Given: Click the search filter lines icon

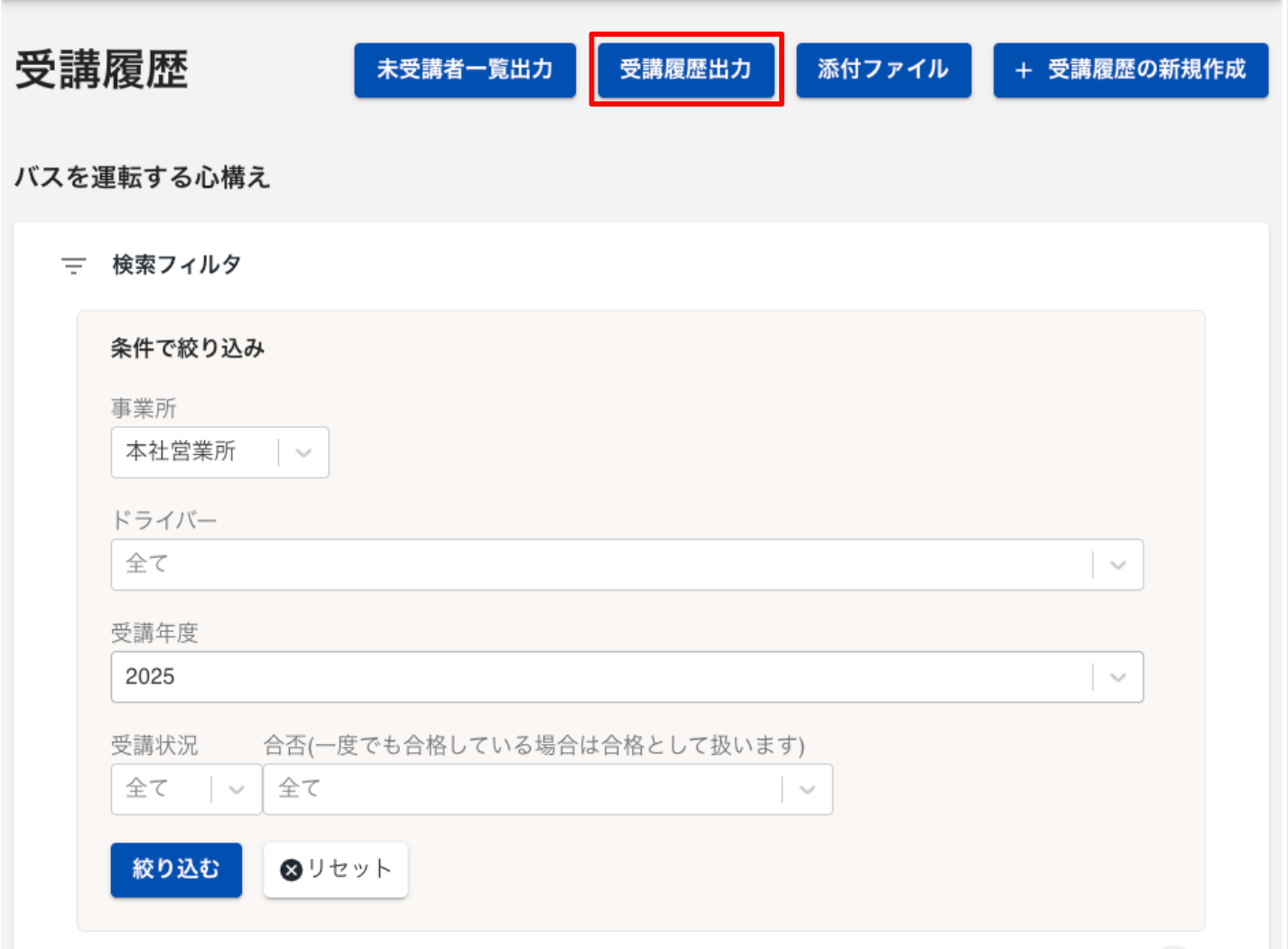Looking at the screenshot, I should (x=73, y=265).
